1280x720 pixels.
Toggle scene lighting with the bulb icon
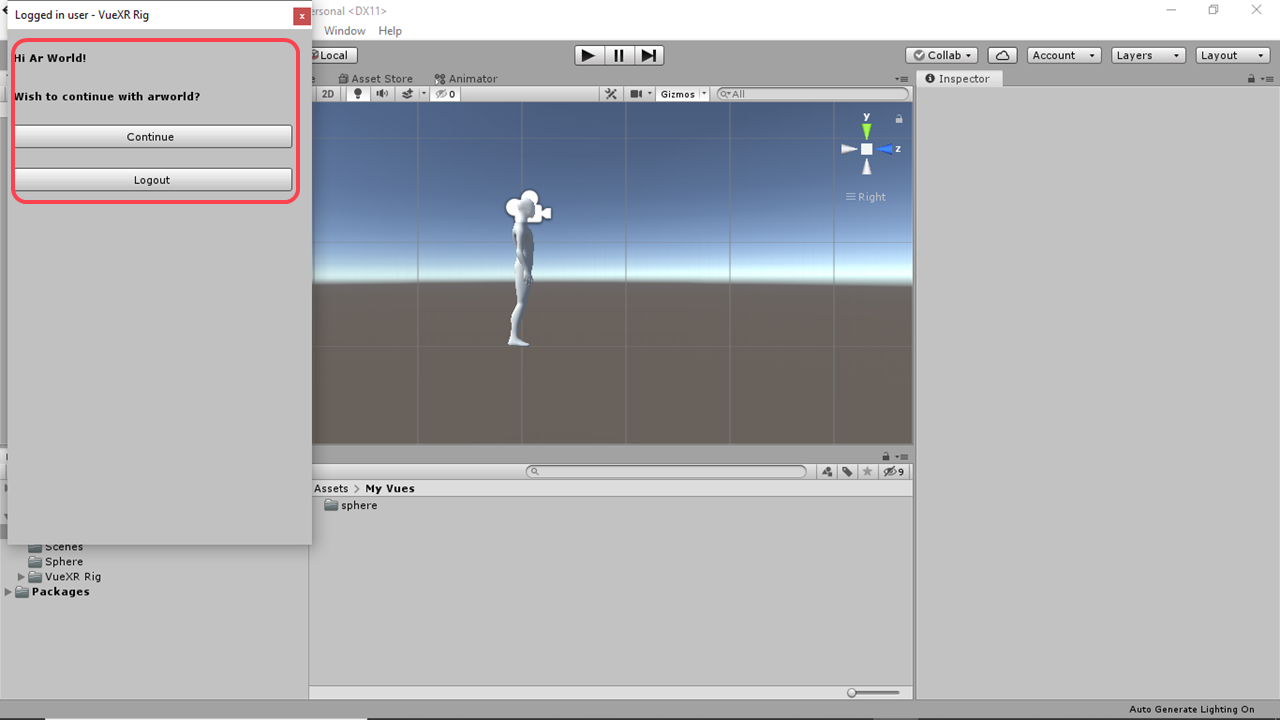tap(358, 94)
